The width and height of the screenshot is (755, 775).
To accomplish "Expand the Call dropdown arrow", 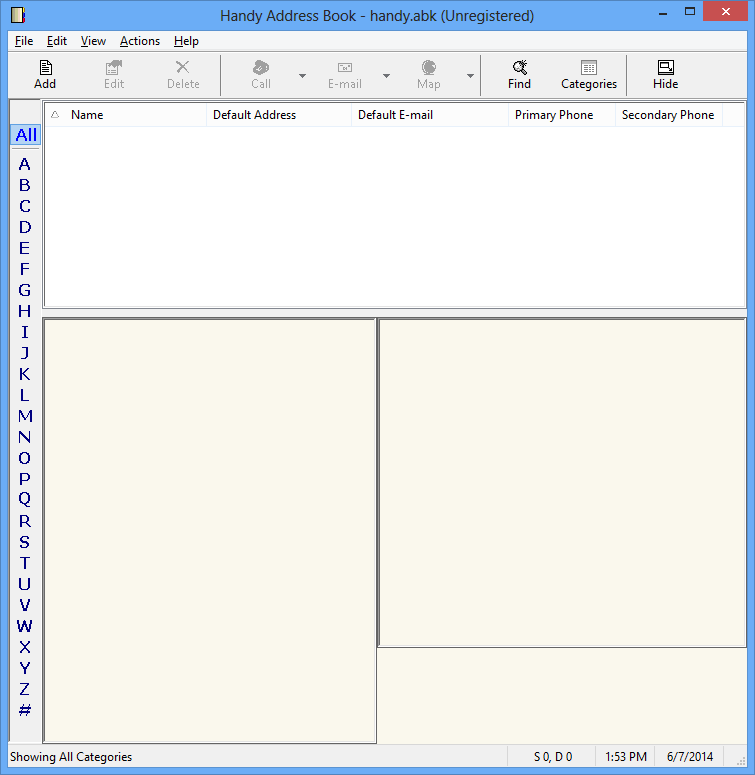I will click(x=302, y=76).
